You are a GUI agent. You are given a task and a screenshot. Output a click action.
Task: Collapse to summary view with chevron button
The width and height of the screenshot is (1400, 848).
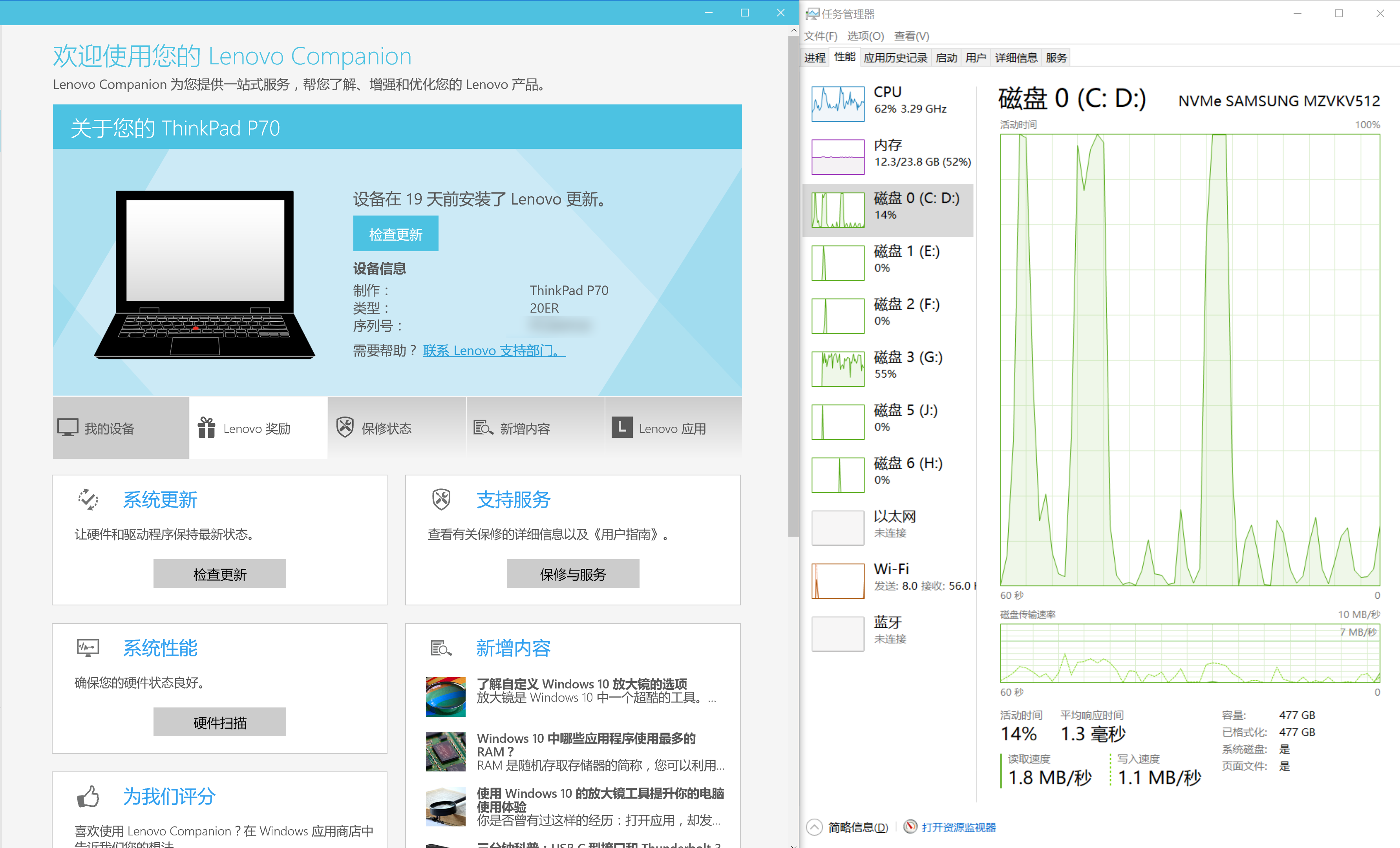[x=814, y=827]
